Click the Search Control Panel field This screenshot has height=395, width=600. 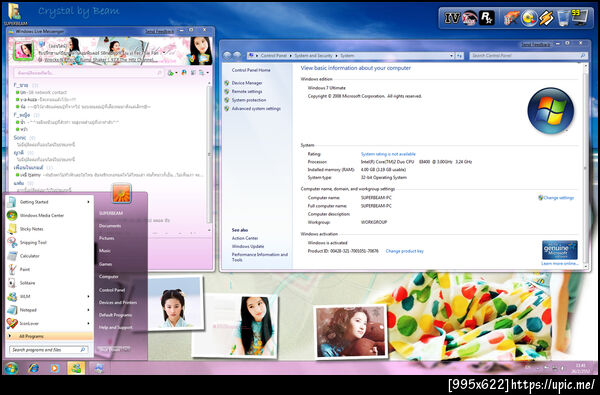pos(528,56)
